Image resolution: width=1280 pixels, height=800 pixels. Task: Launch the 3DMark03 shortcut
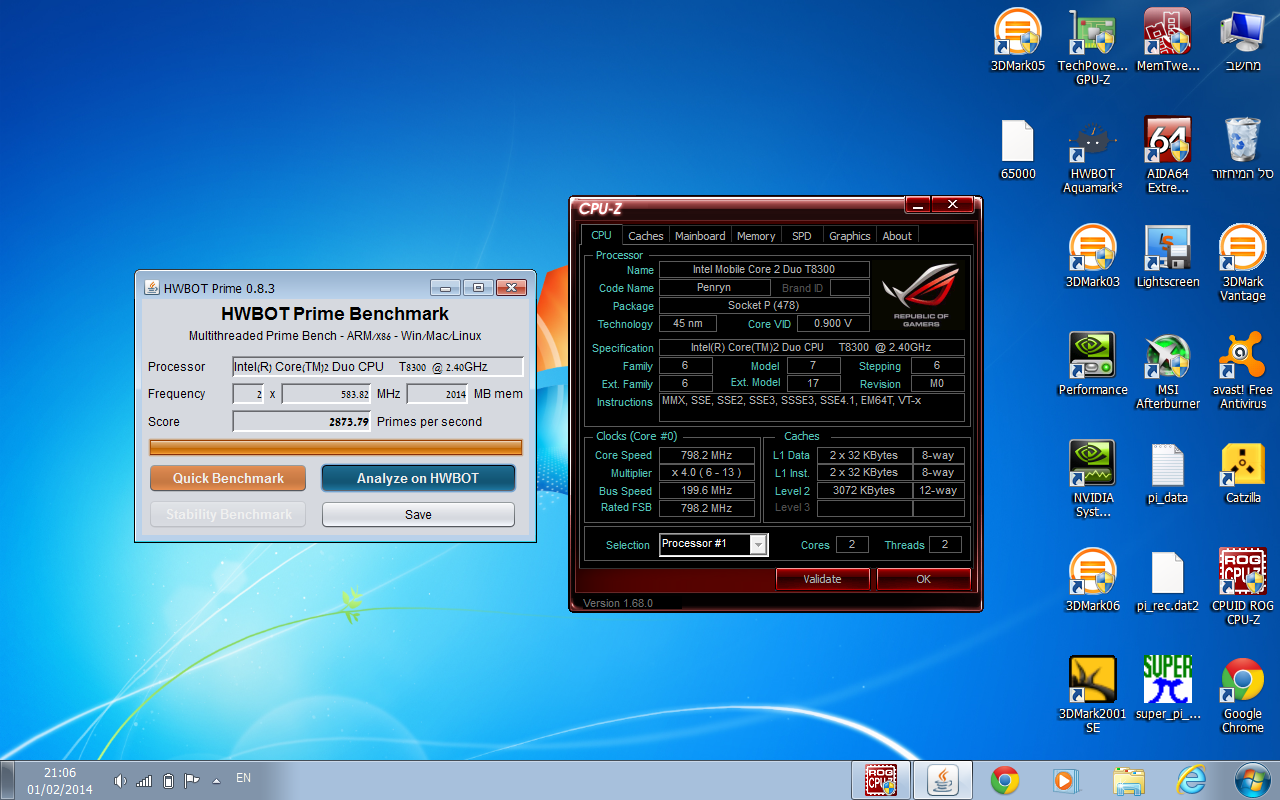pyautogui.click(x=1092, y=256)
